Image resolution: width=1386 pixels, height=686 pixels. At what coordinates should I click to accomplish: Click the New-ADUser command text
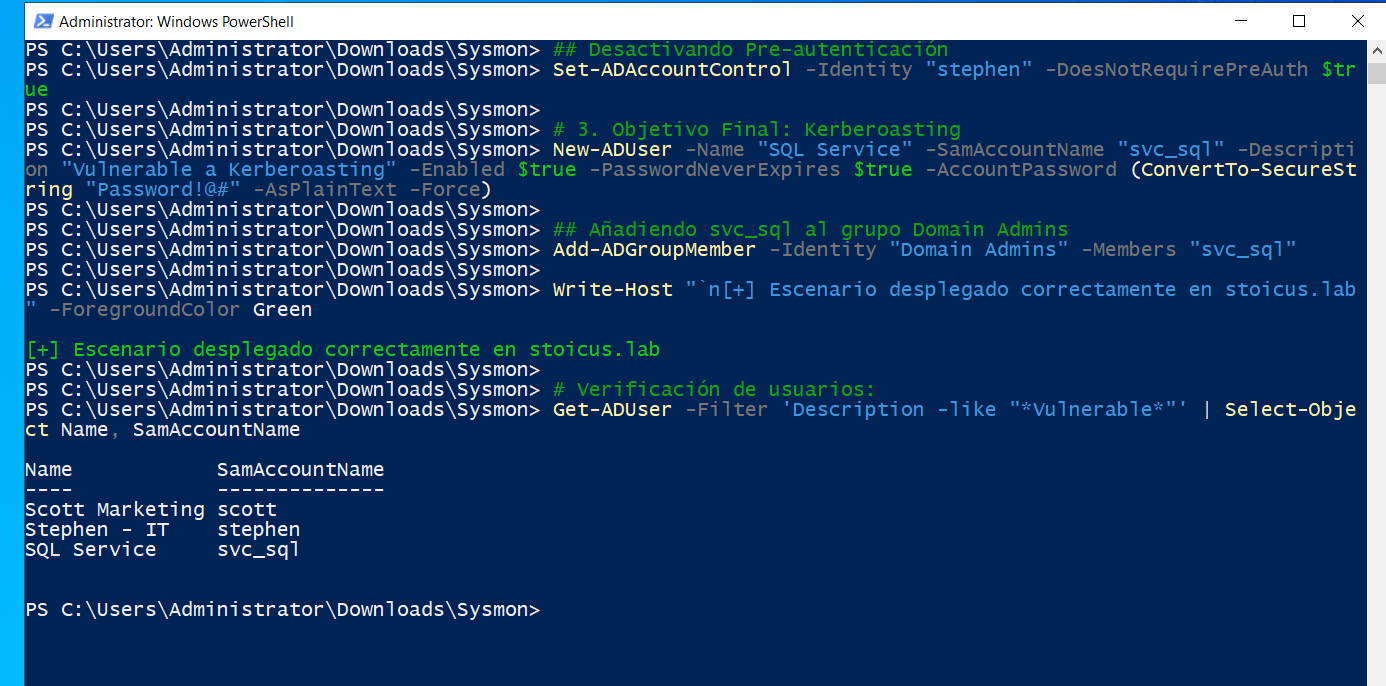tap(612, 150)
